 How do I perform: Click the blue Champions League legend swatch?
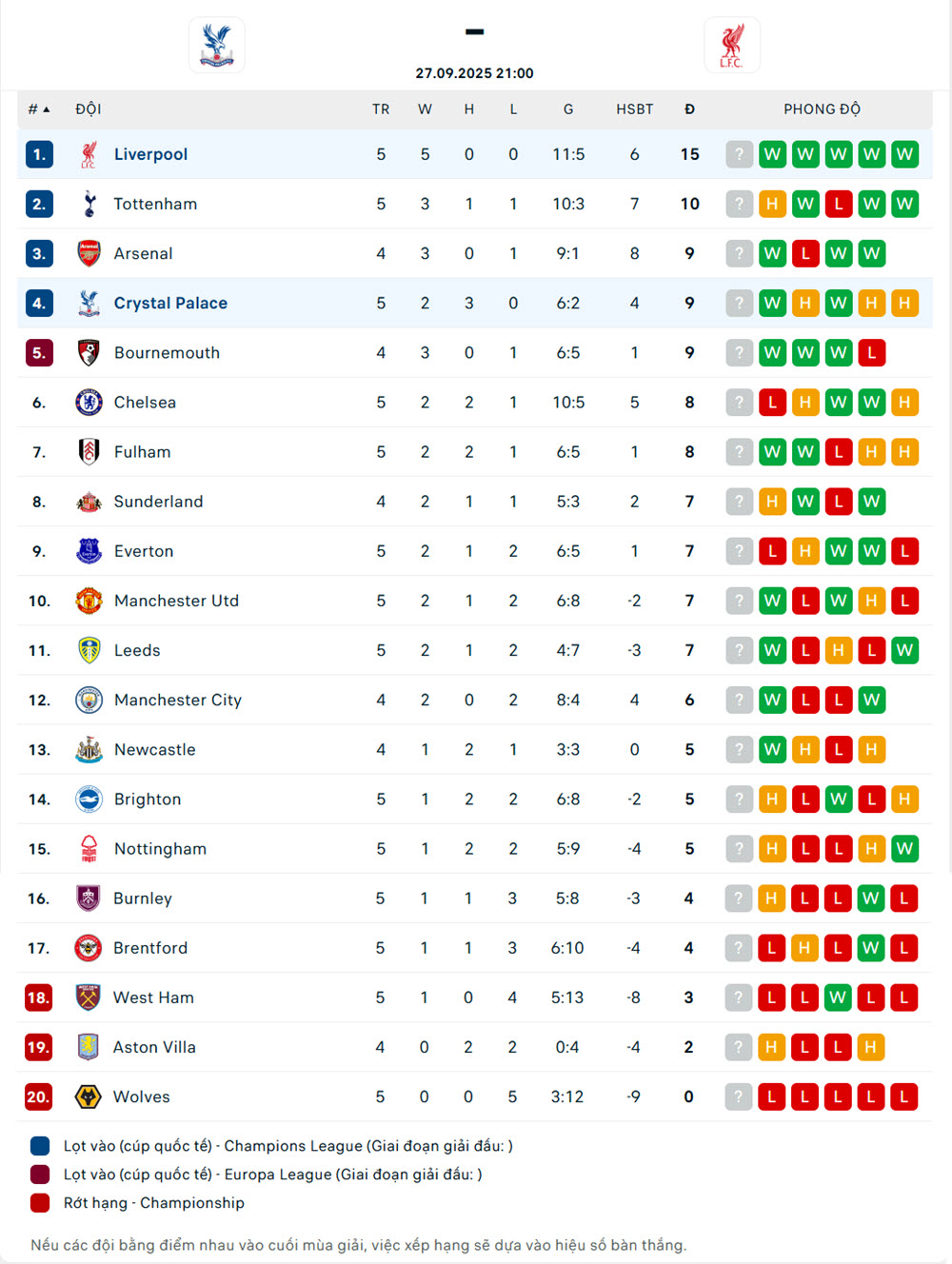point(40,1146)
